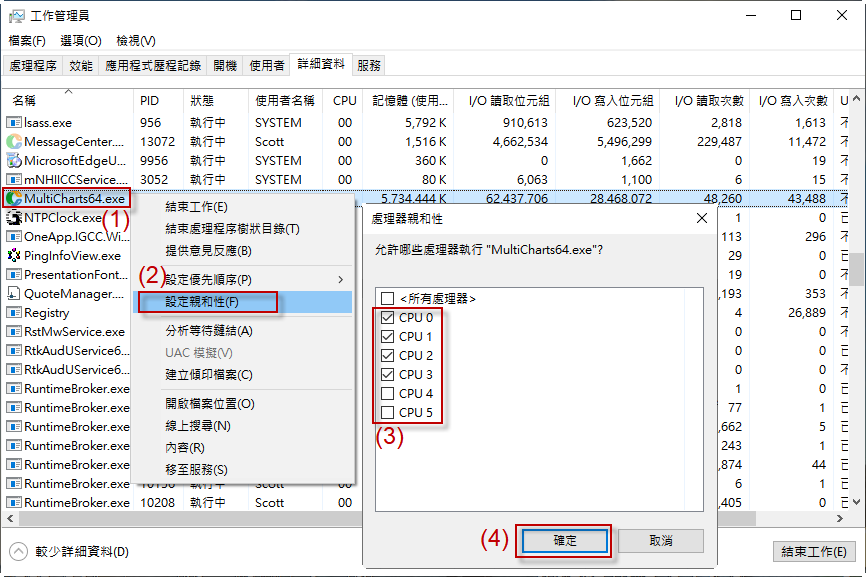Screen dimensions: 866x577
Task: Click the MessageCenter process icon
Action: (14, 142)
